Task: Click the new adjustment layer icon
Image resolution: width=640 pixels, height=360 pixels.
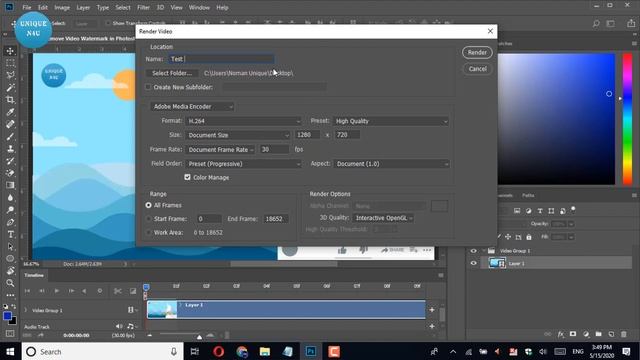Action: point(586,334)
